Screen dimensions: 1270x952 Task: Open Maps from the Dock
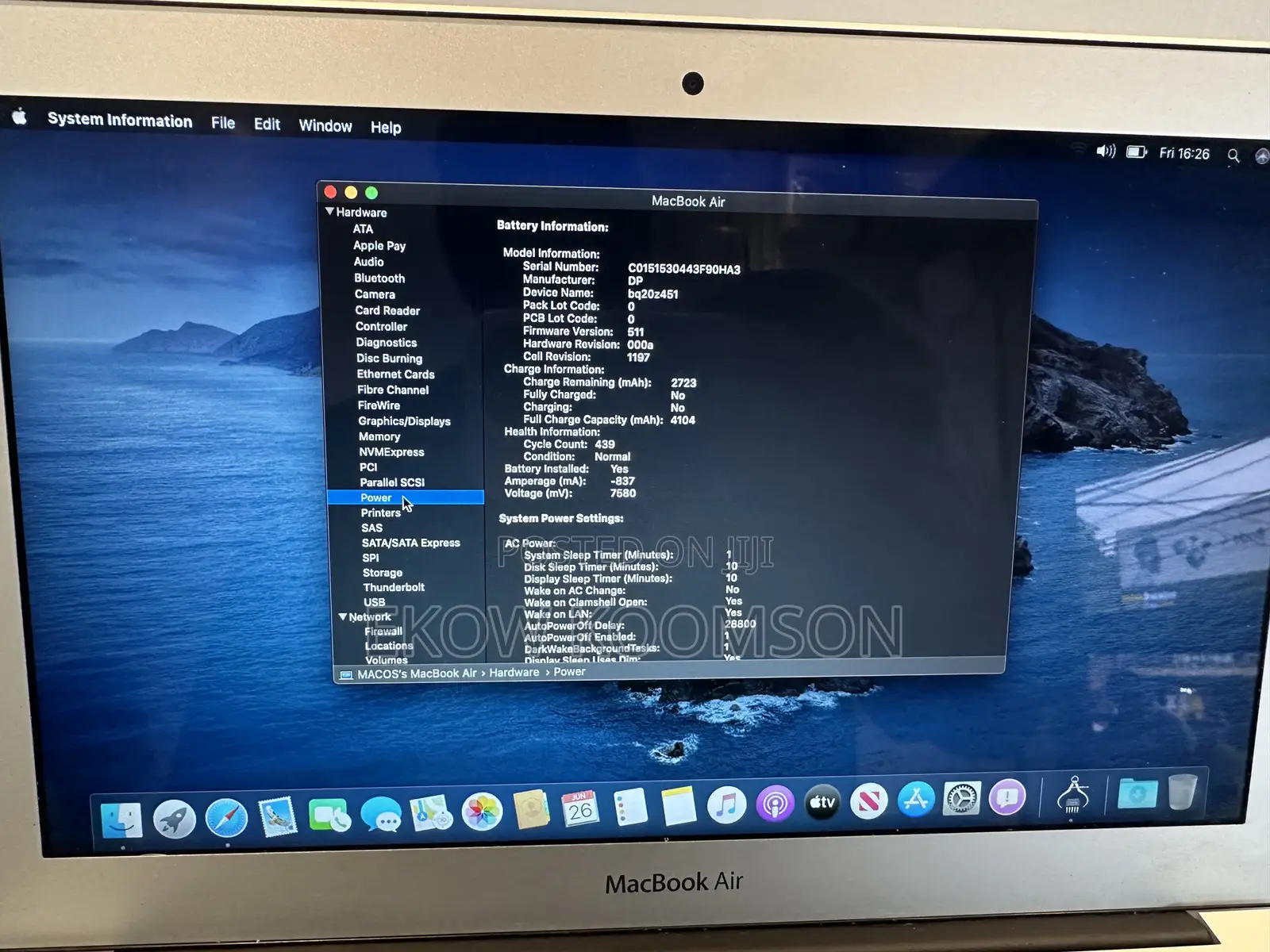[x=431, y=813]
